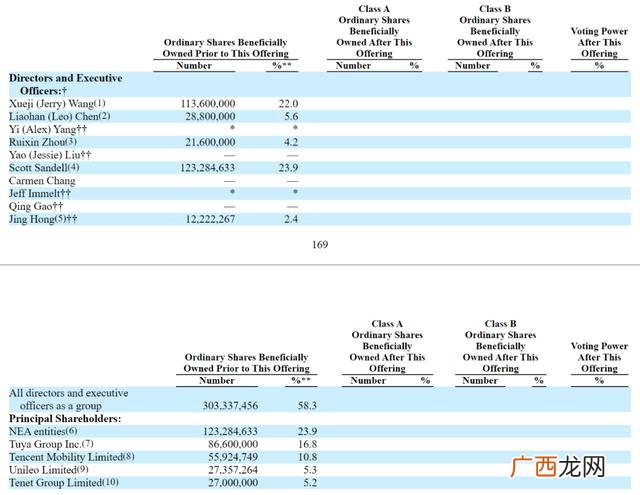Click the lower table's Class B Ordinary Shares header
The height and width of the screenshot is (495, 640).
500,346
